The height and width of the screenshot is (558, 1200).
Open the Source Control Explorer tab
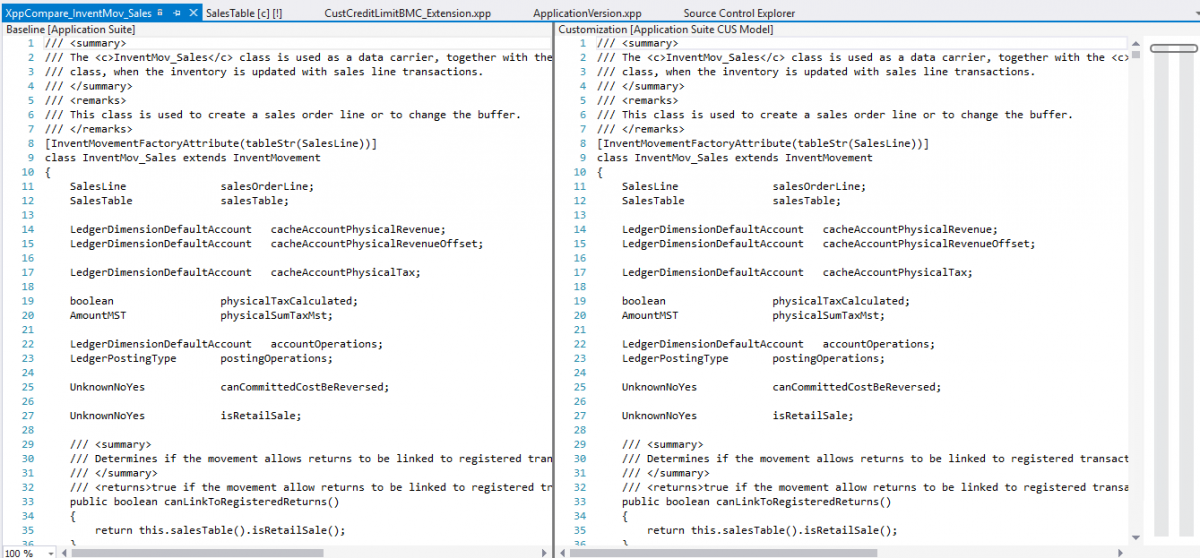click(739, 13)
